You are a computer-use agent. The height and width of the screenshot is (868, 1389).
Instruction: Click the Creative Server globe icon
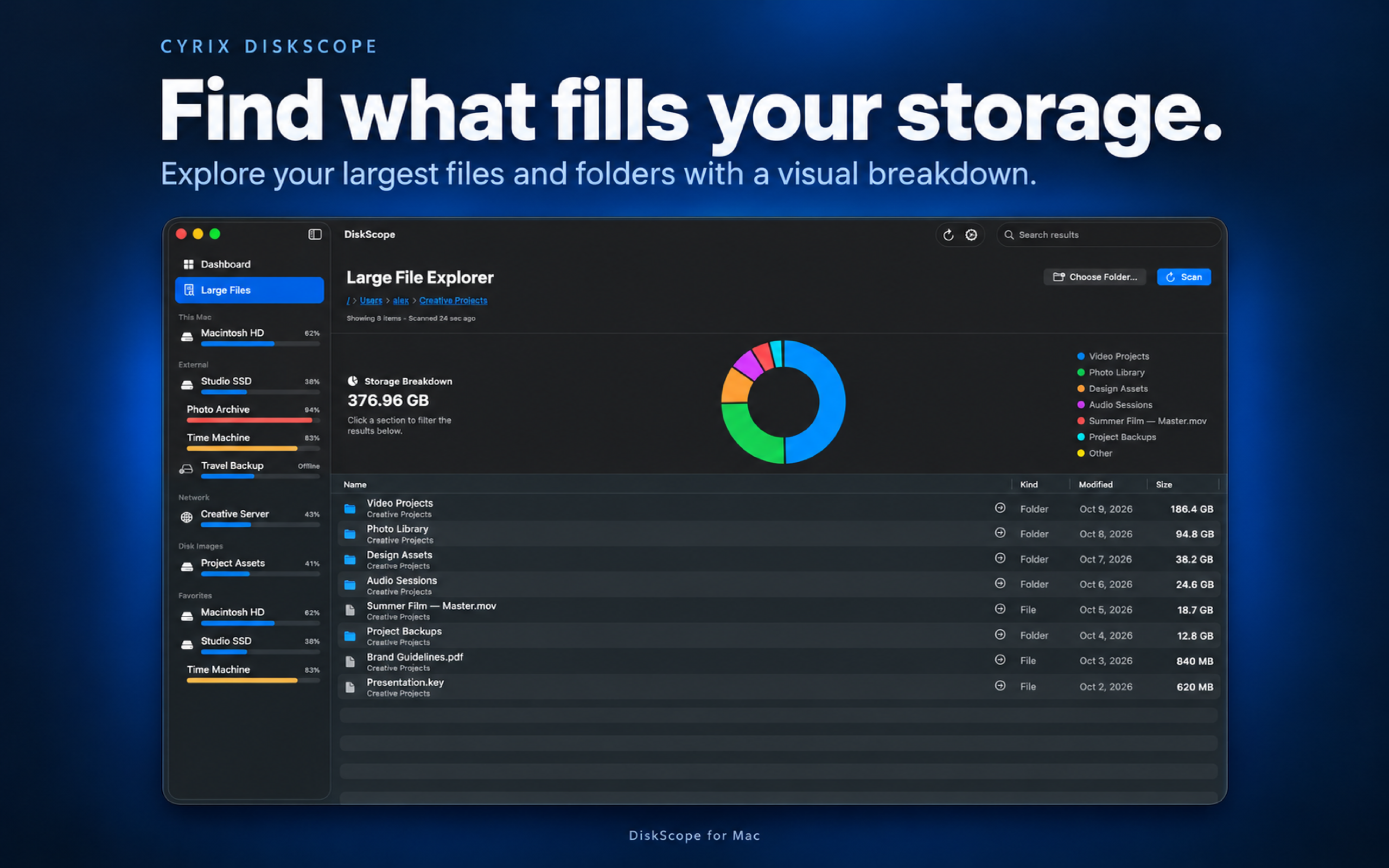click(x=187, y=517)
